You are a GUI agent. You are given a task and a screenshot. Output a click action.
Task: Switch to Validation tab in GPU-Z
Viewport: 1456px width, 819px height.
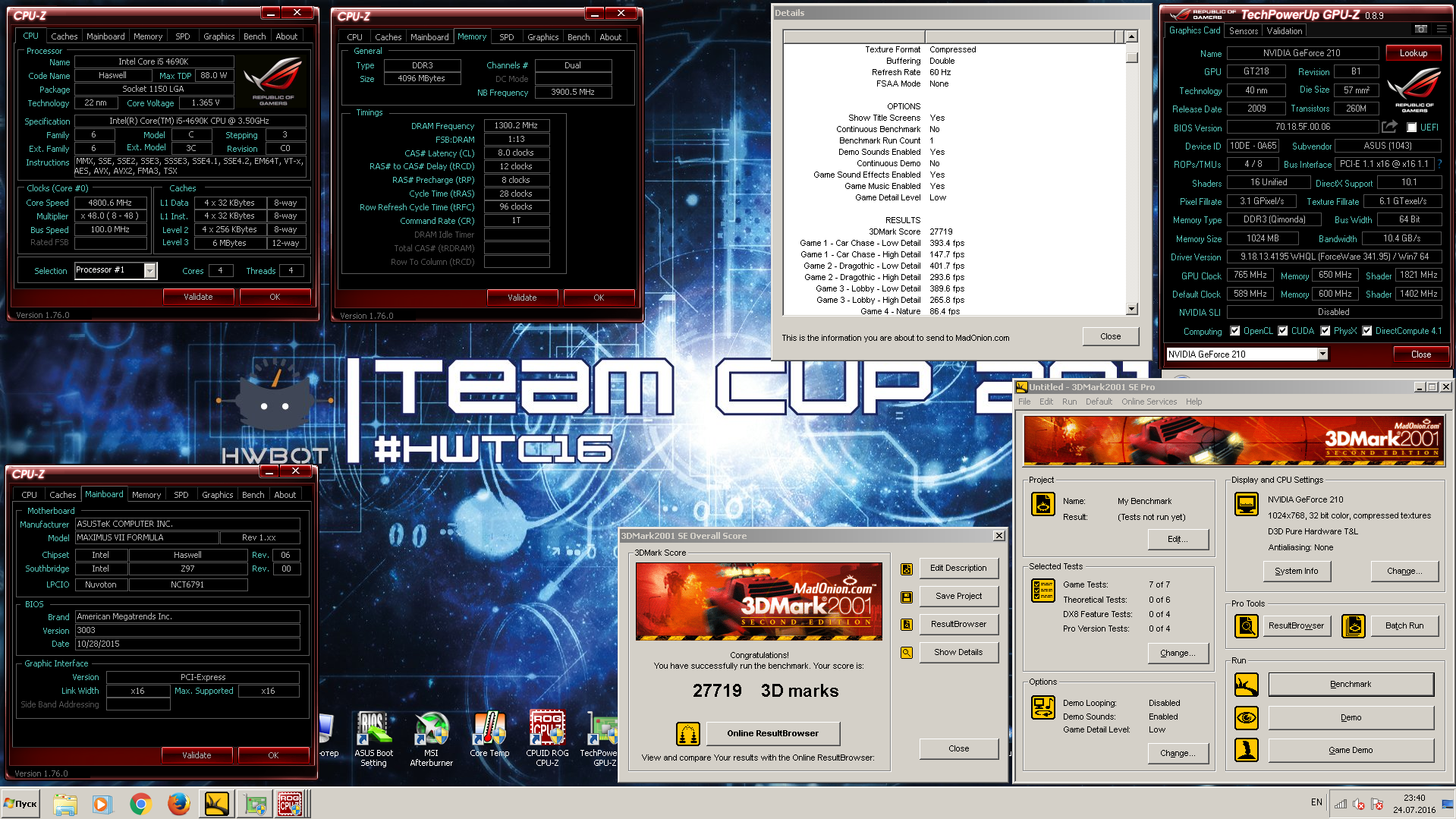coord(1285,31)
